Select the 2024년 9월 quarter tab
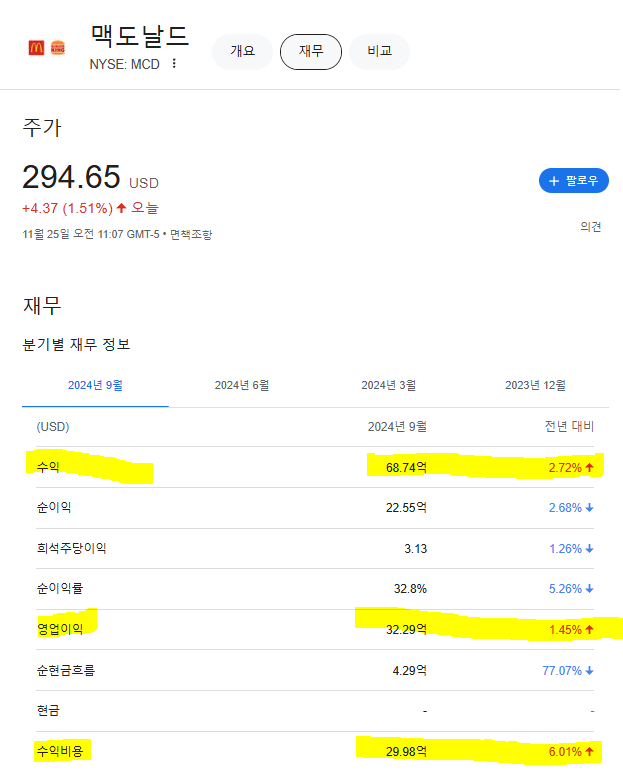The image size is (623, 772). [95, 386]
